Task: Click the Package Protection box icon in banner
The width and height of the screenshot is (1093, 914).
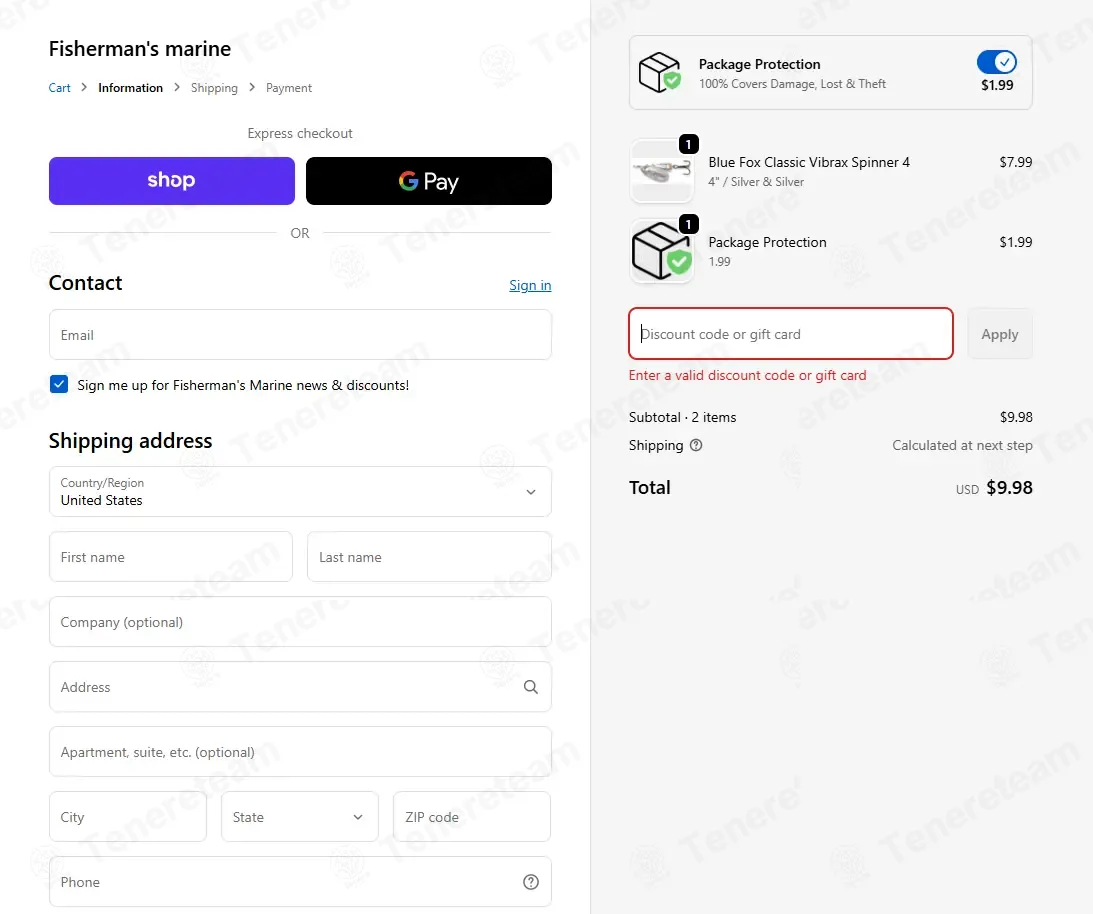Action: 659,72
